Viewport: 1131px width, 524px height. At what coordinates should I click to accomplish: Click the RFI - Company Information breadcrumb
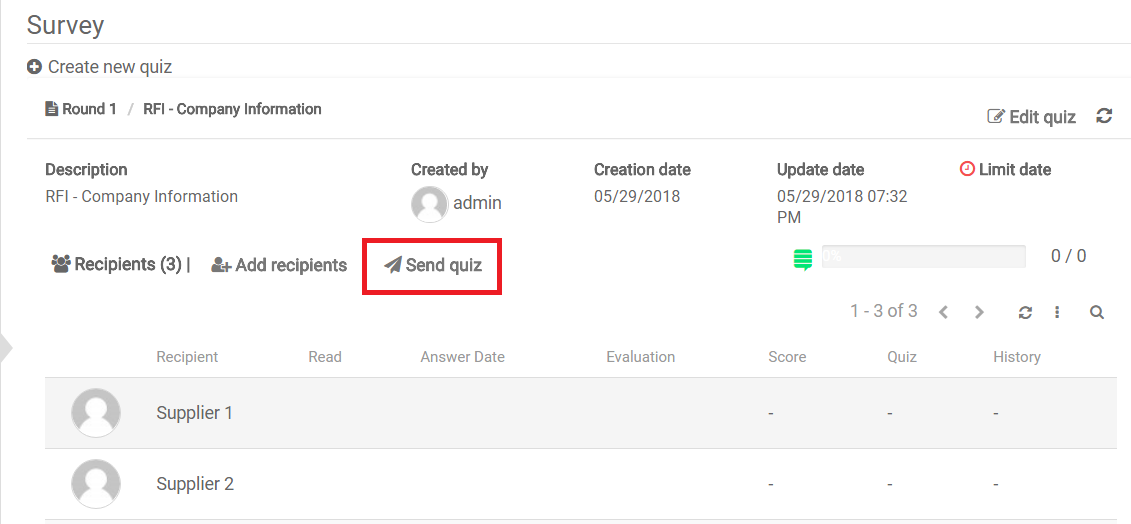coord(232,109)
